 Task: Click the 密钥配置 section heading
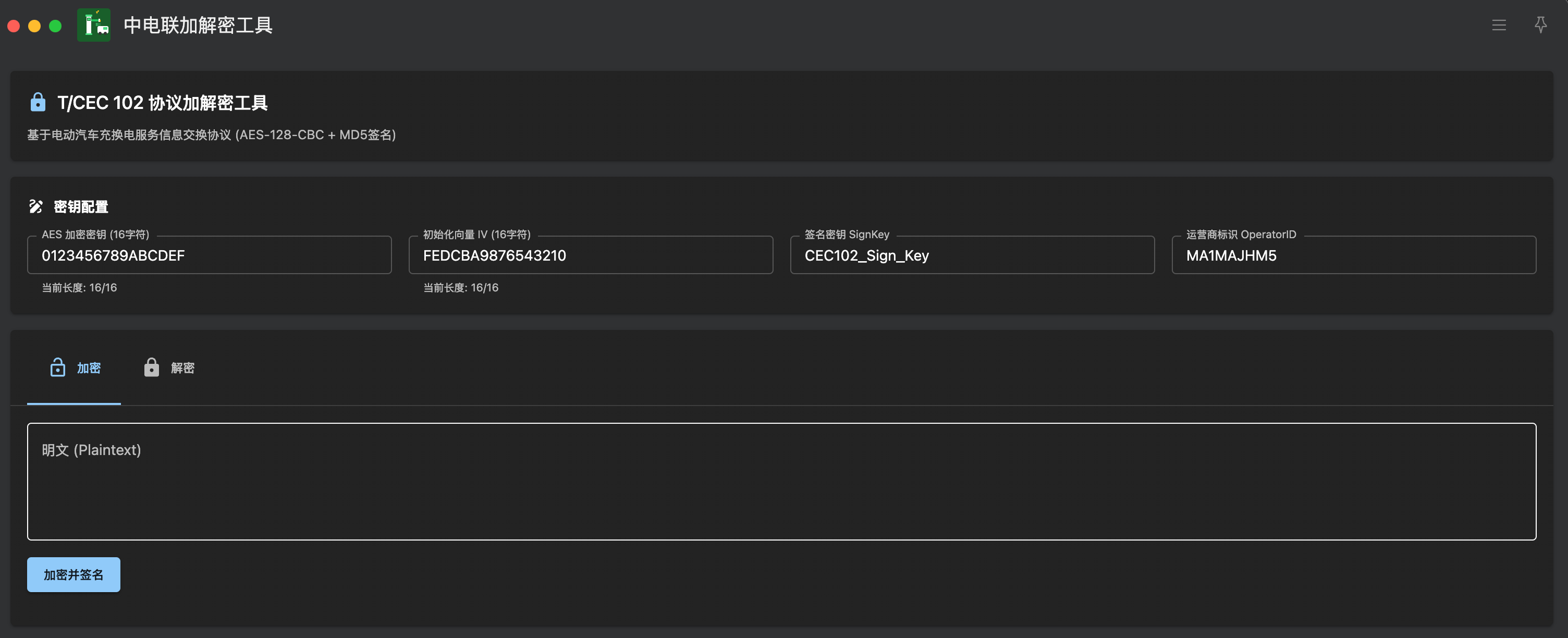pyautogui.click(x=81, y=207)
